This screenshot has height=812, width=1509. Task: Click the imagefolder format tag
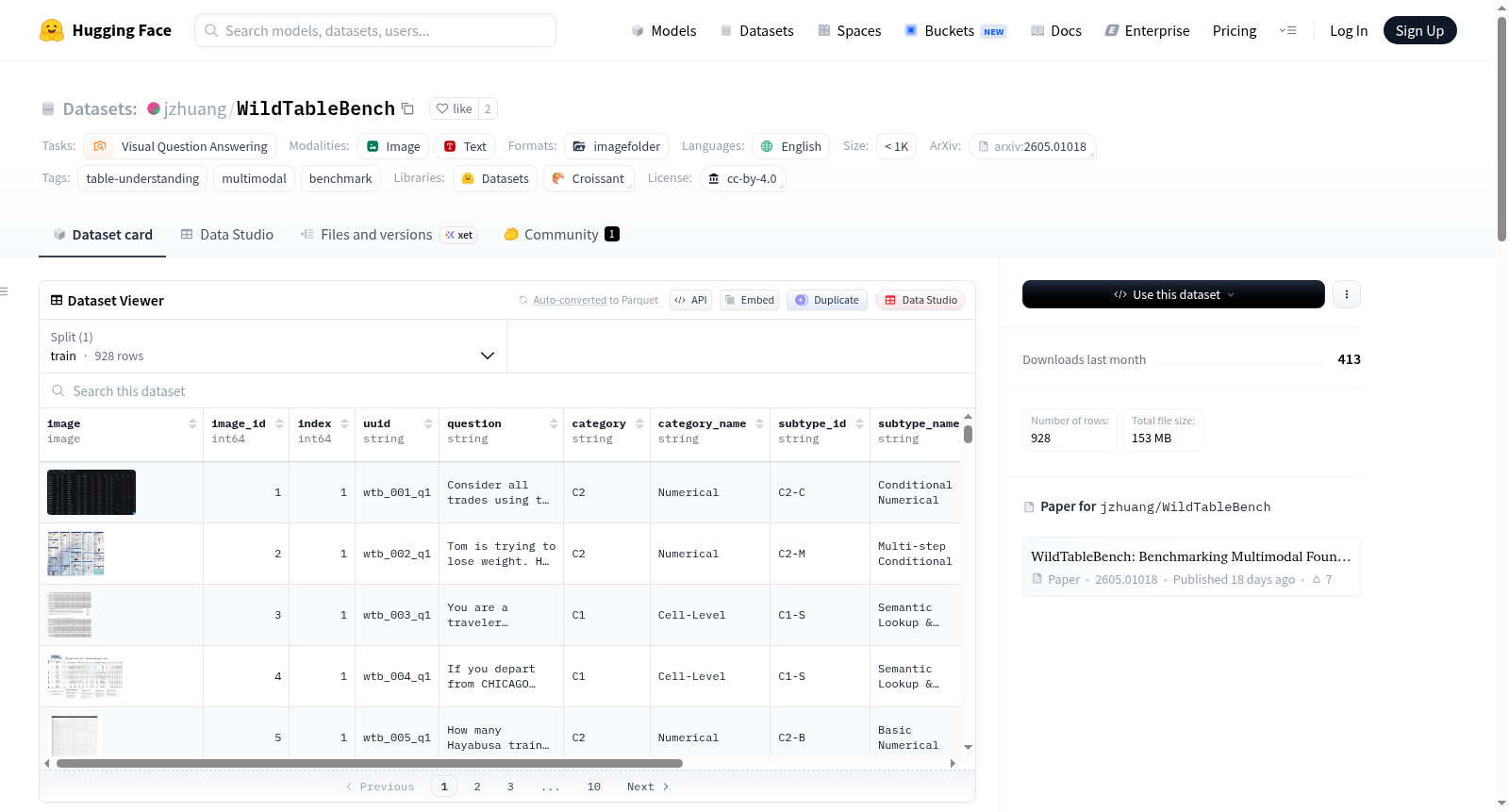click(x=617, y=146)
